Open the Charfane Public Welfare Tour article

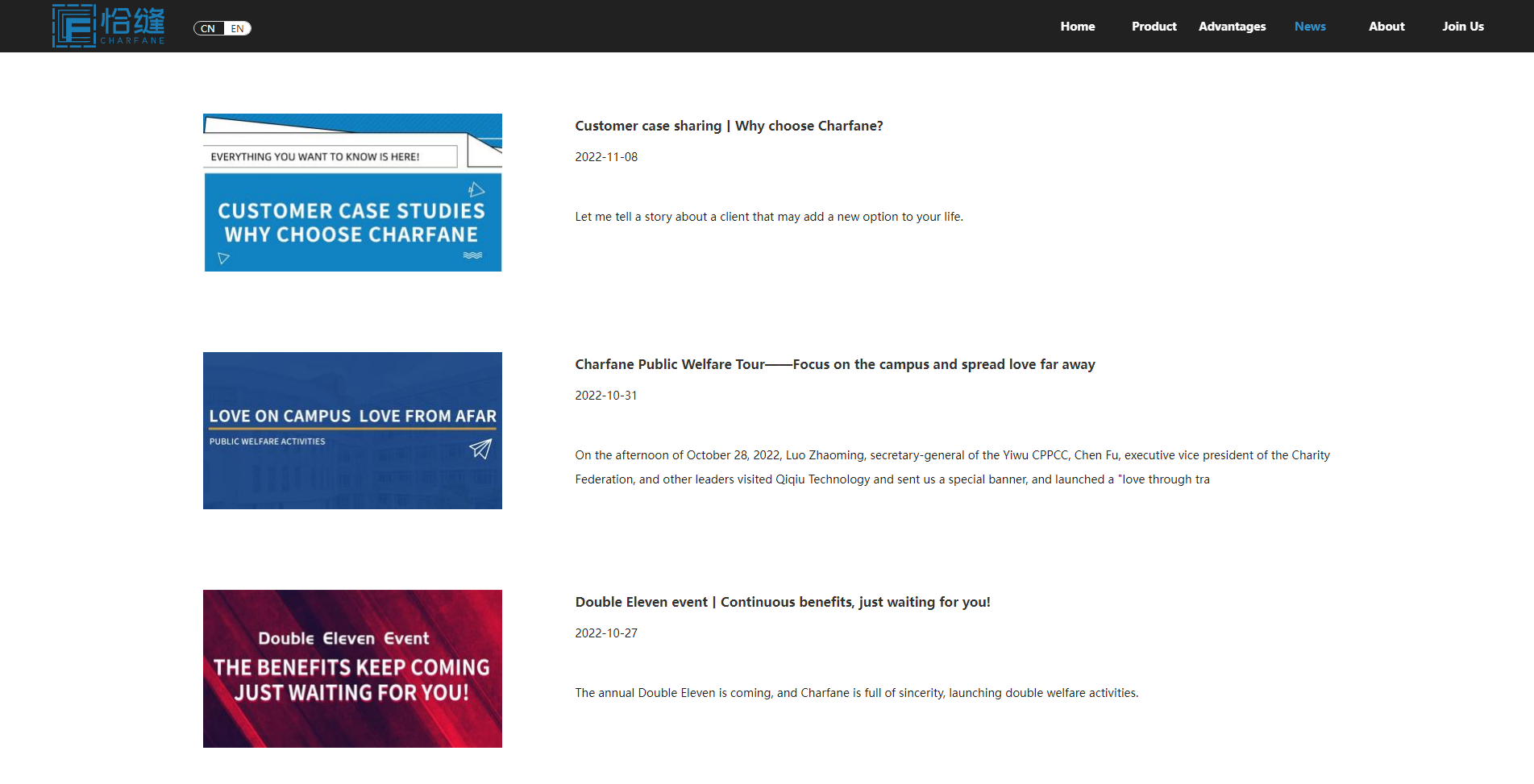point(834,364)
